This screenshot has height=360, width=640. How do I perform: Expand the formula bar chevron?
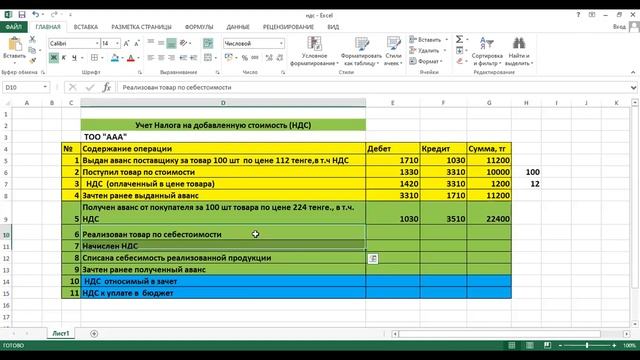pos(633,87)
